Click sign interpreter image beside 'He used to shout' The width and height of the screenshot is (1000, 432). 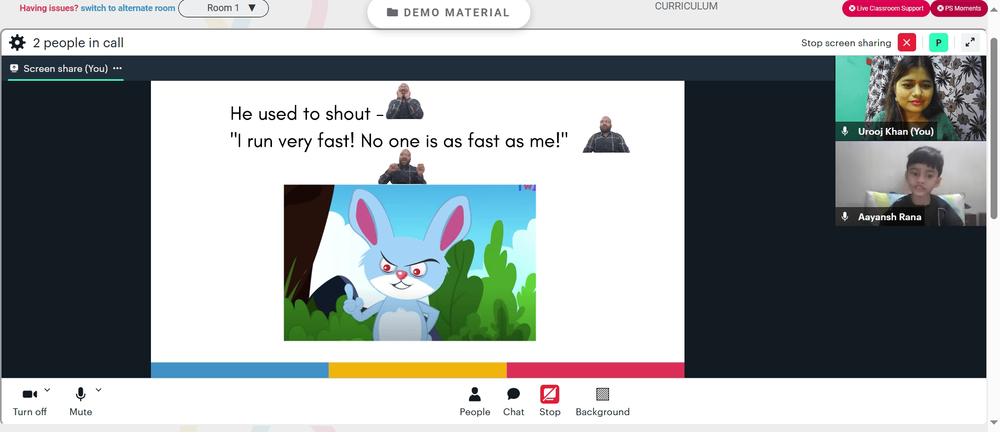tap(404, 101)
